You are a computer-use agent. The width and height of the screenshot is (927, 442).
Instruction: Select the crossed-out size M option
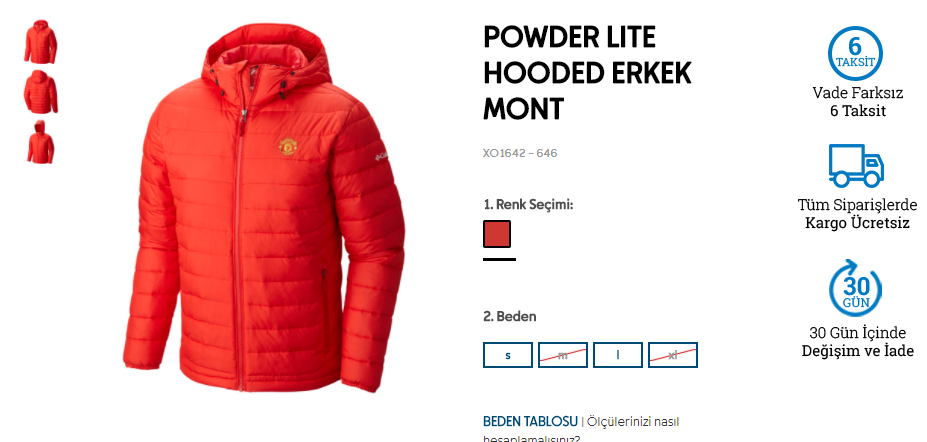click(x=563, y=355)
